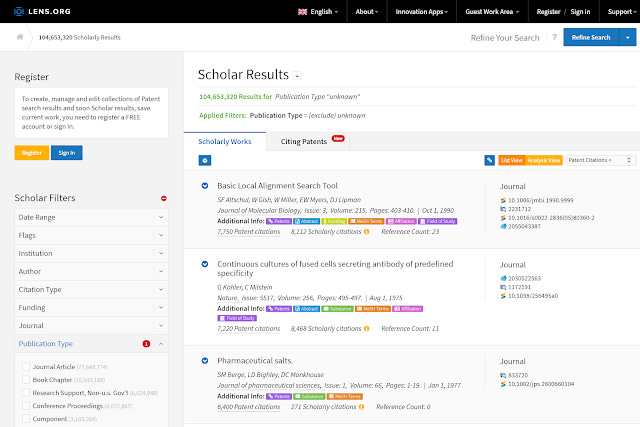Click blue tag icon next to List View
Screen dimensions: 640x427
coord(489,160)
